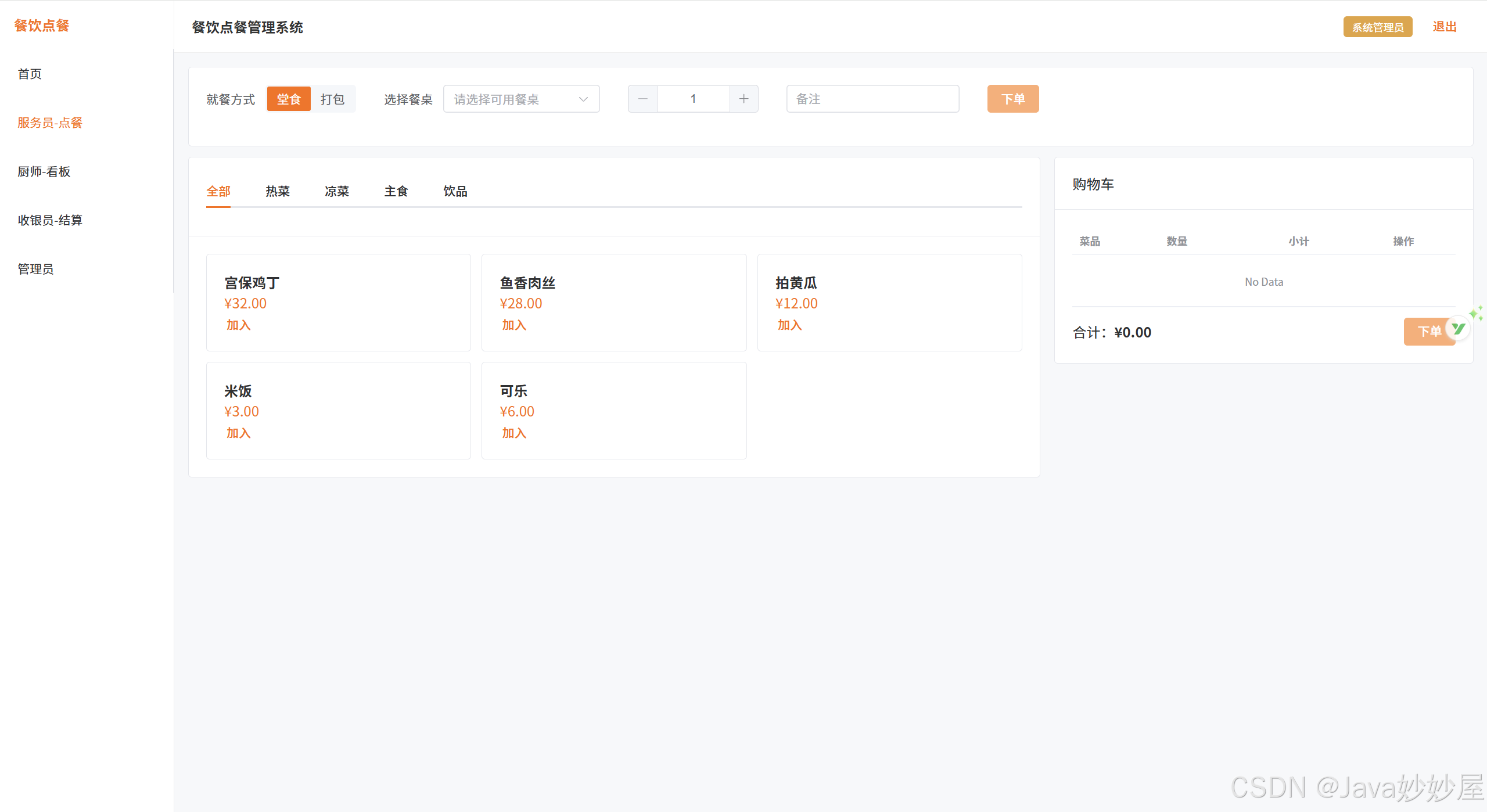
Task: Click the 备注 remarks input field
Action: click(872, 99)
